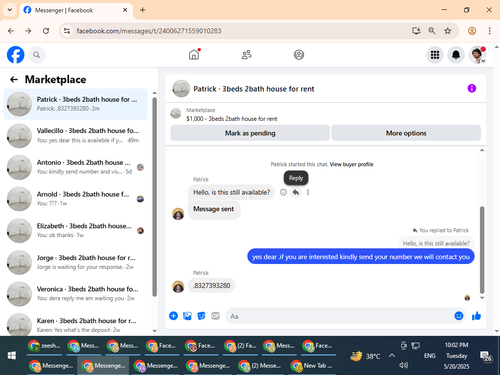Image resolution: width=500 pixels, height=375 pixels.
Task: Click the 'Message sent' bubble
Action: (x=214, y=209)
